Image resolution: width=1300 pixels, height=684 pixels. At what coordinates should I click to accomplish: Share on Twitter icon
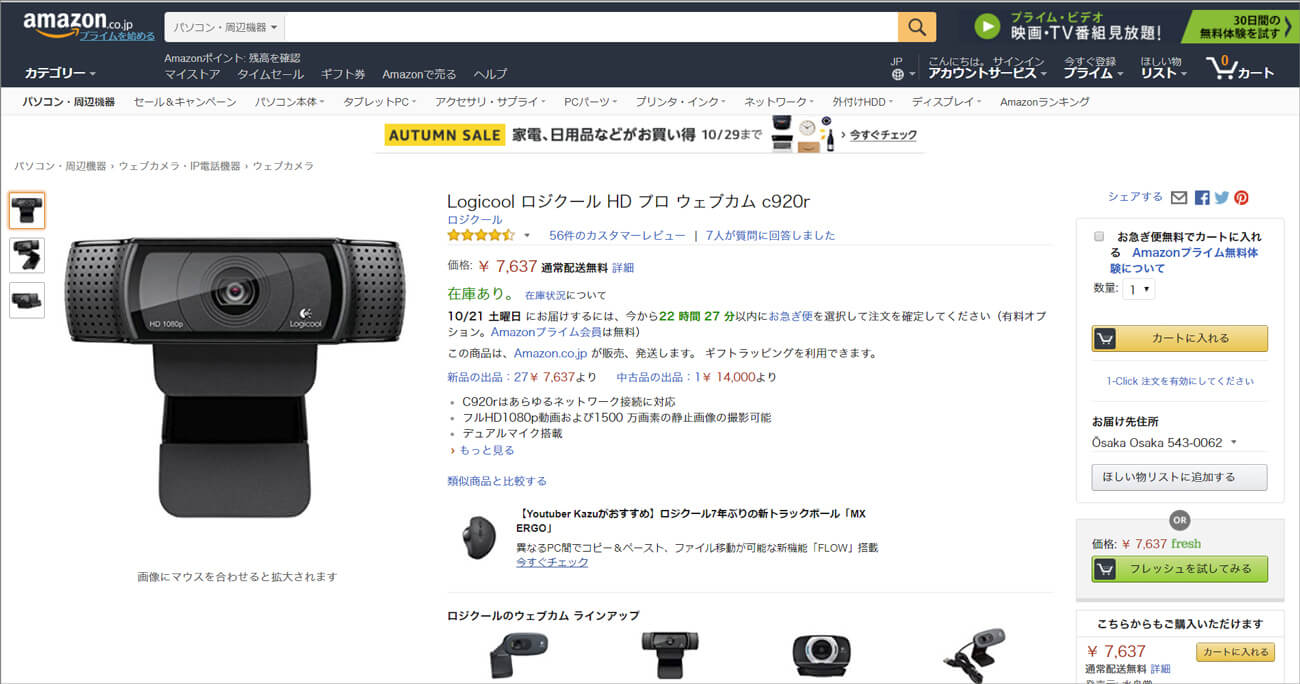[x=1221, y=198]
